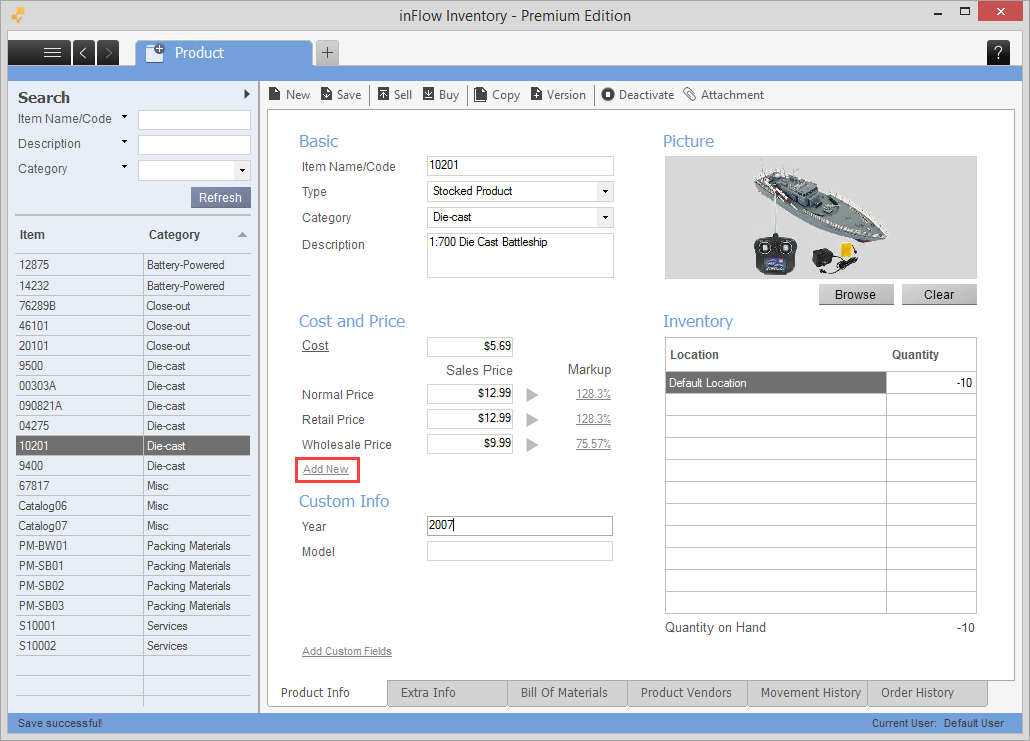Go back with the left arrow

click(83, 53)
